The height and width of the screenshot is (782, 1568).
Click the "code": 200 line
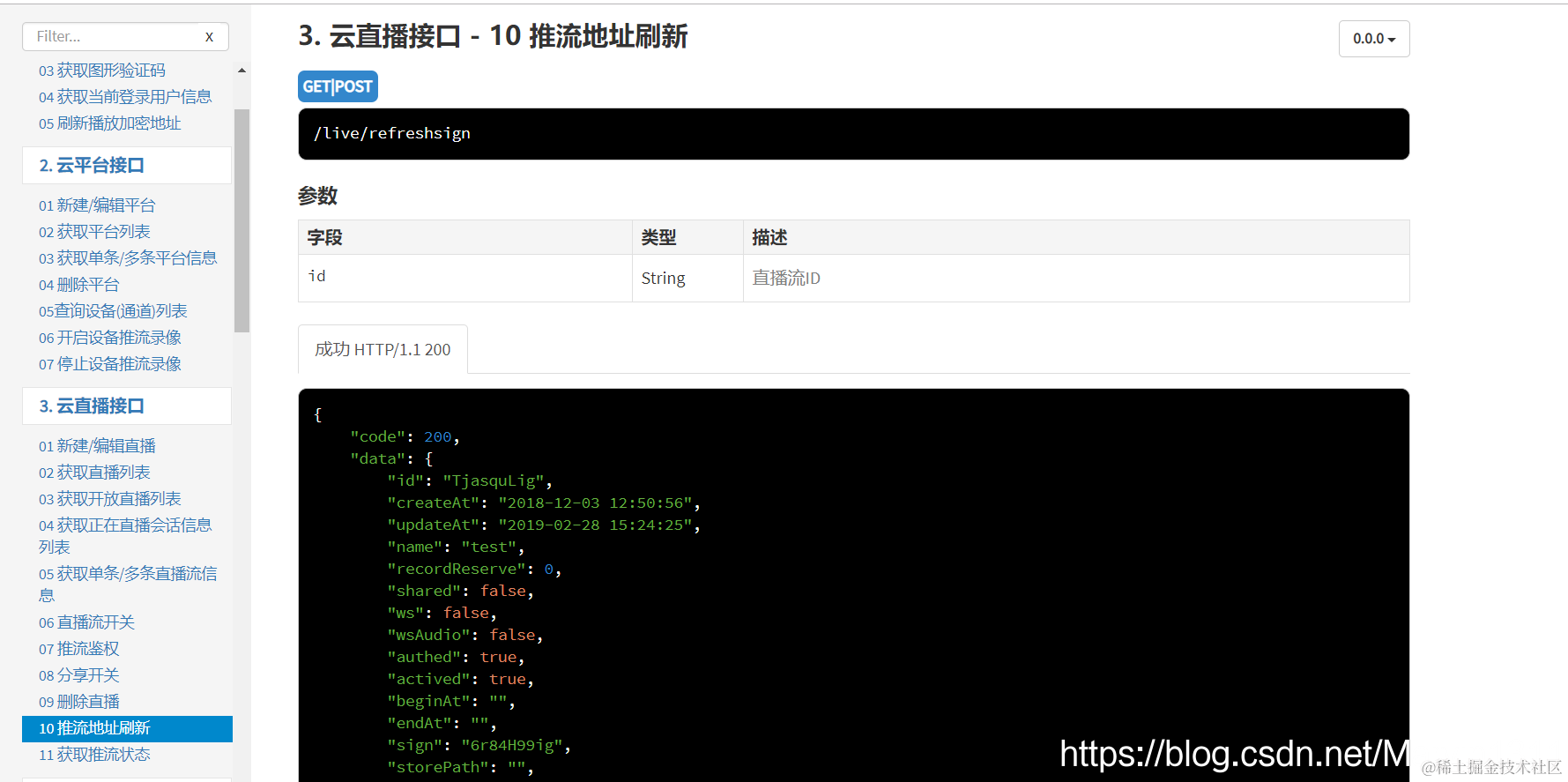point(405,436)
